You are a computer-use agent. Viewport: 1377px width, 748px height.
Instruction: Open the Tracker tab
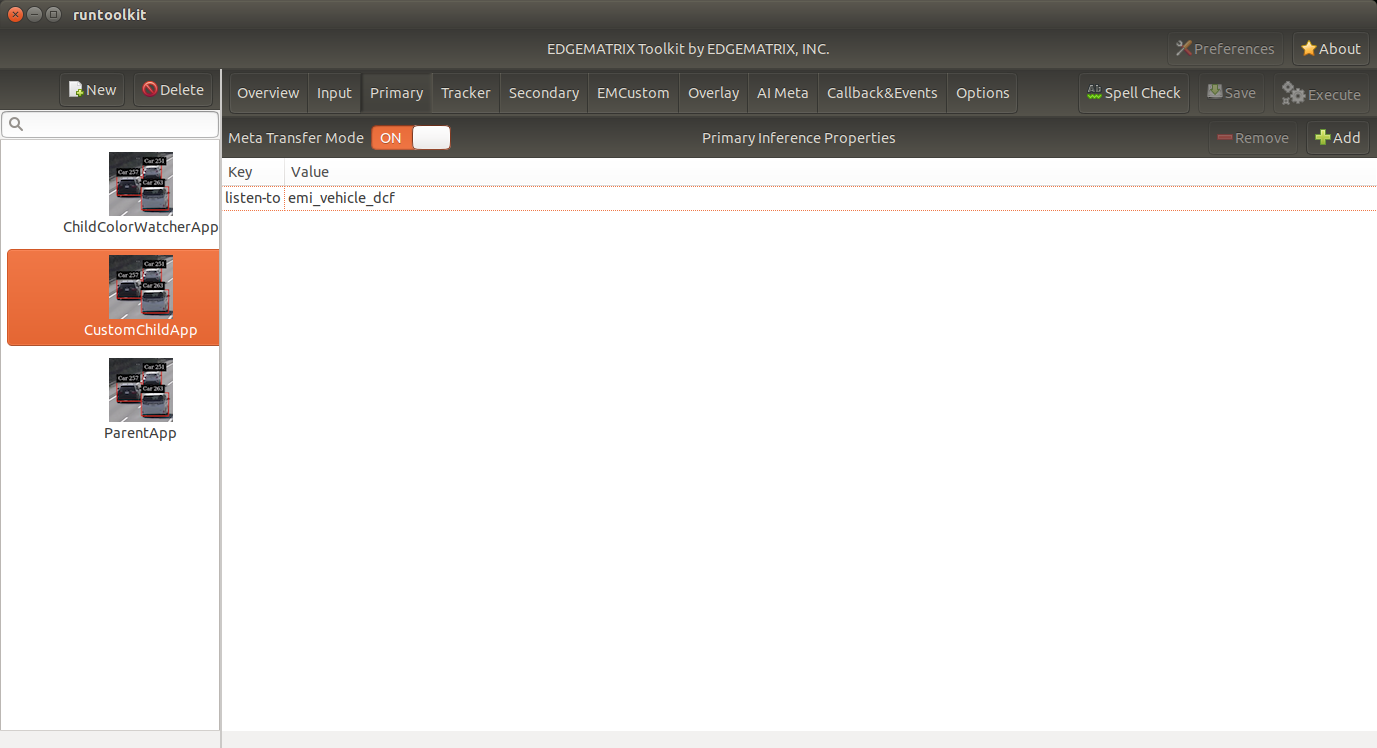click(x=466, y=93)
